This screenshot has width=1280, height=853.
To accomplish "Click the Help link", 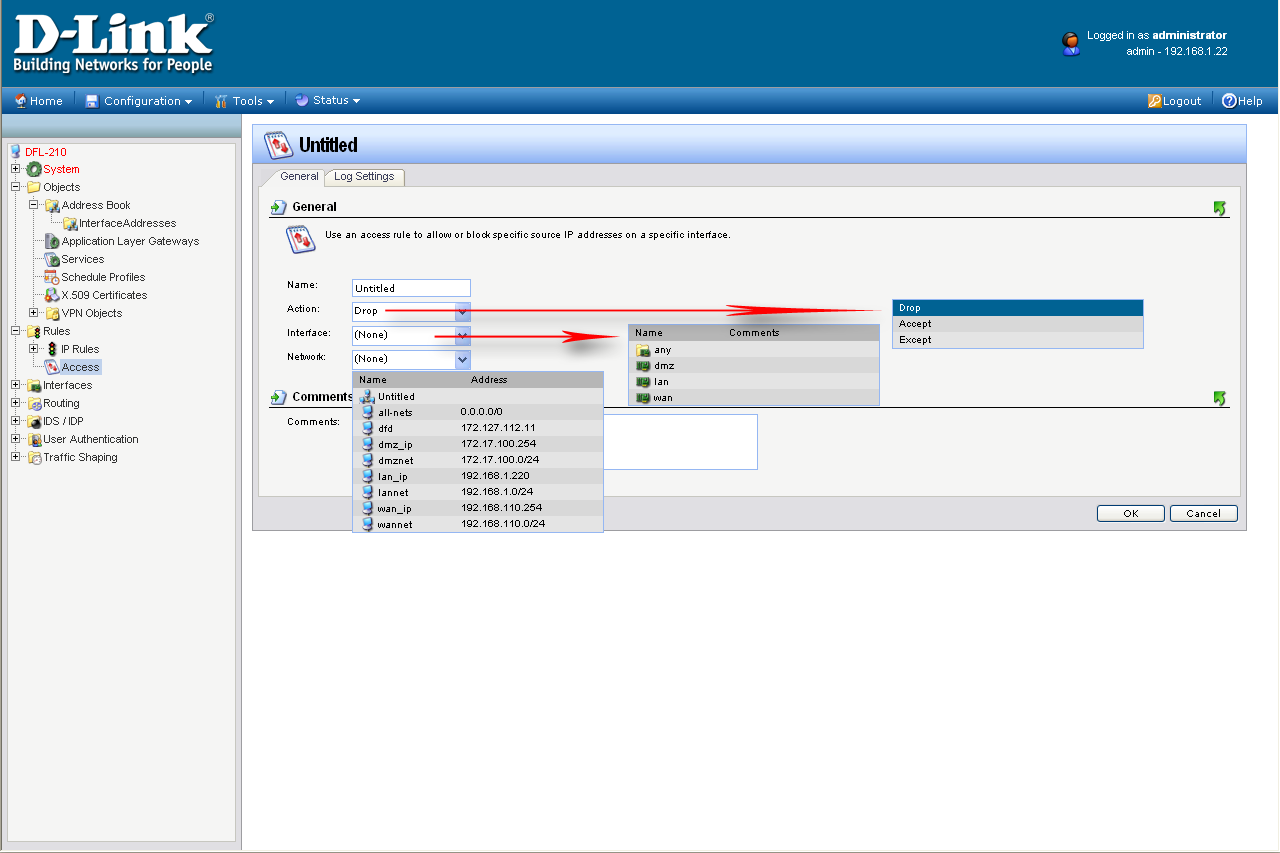I will pos(1250,101).
